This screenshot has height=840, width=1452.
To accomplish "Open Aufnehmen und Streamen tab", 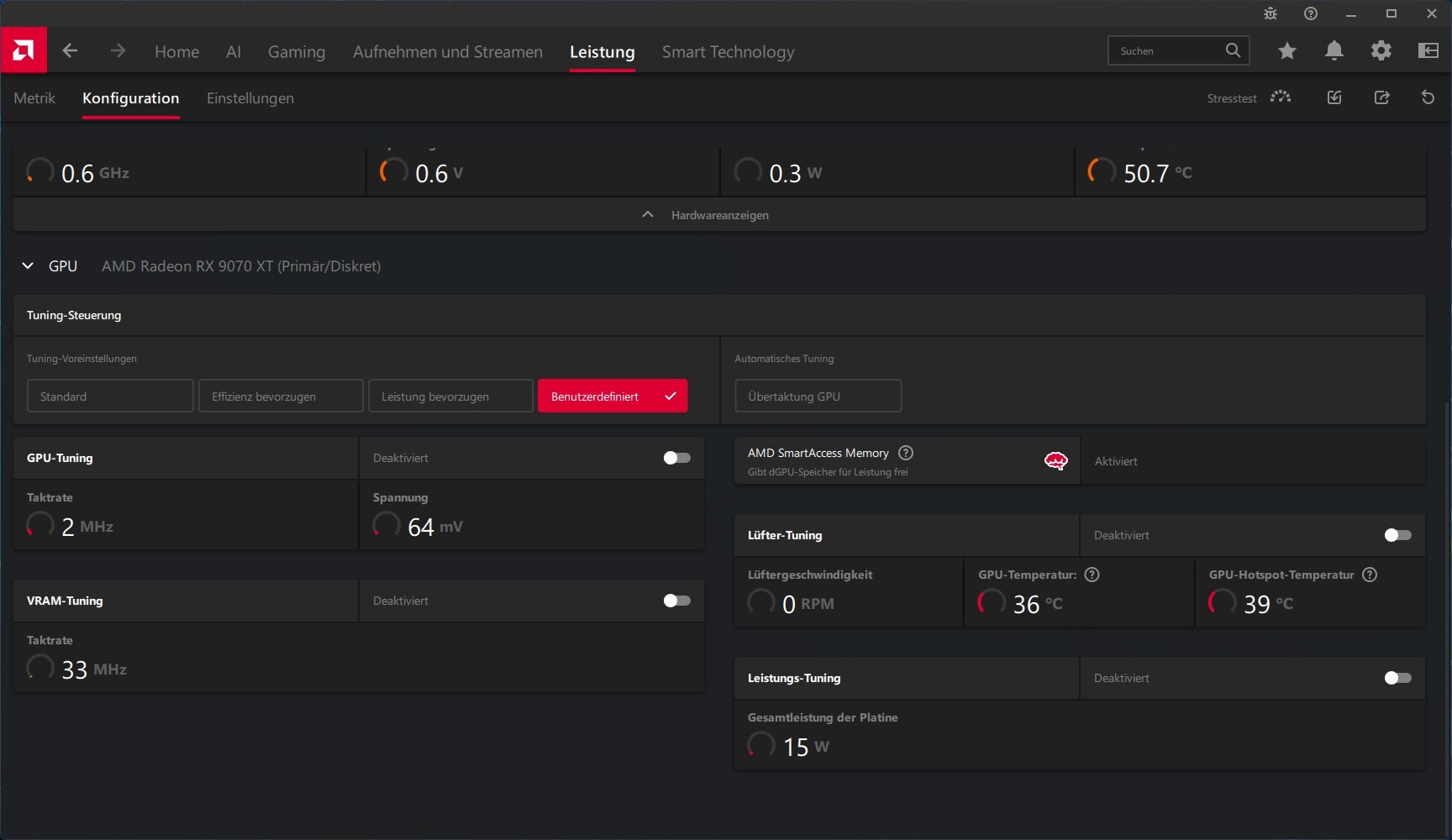I will (x=448, y=51).
